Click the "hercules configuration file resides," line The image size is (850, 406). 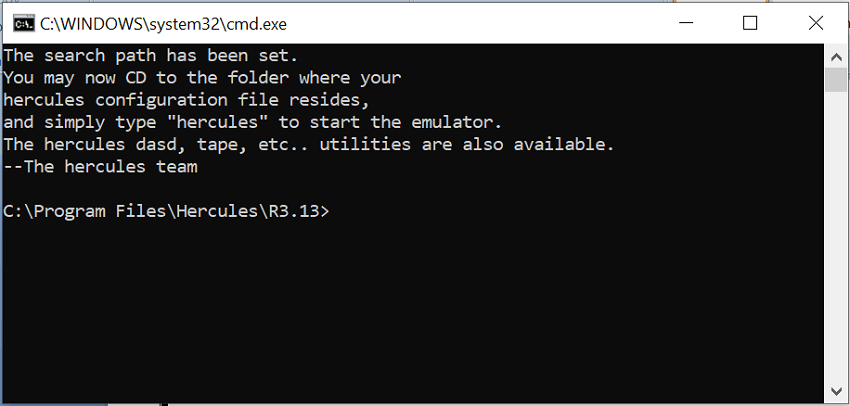click(186, 100)
